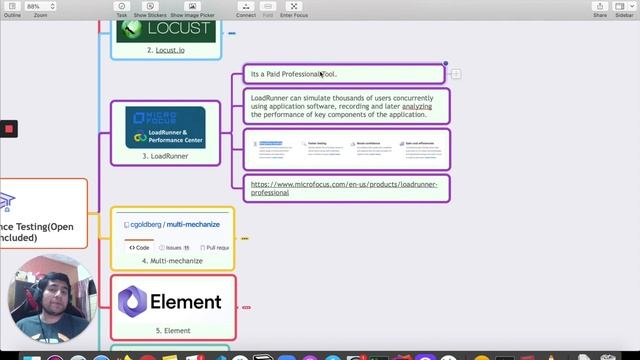Select the 'Its a Paid Professional Tool.' node
This screenshot has height=360, width=640.
tap(344, 74)
